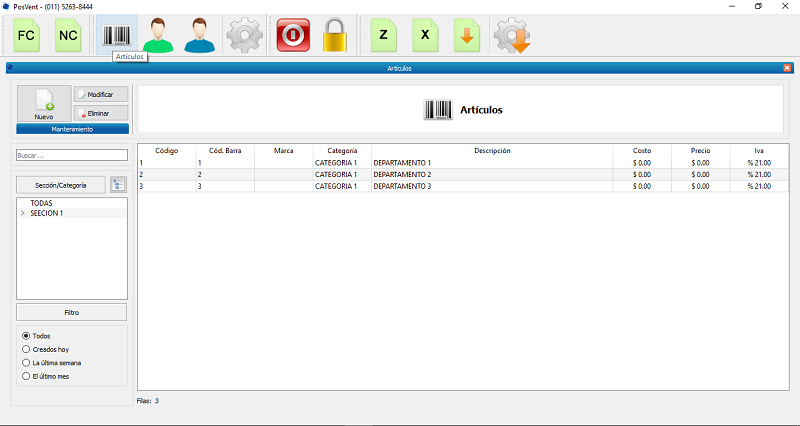Focus the Buscar search field
The width and height of the screenshot is (800, 426).
click(x=72, y=155)
